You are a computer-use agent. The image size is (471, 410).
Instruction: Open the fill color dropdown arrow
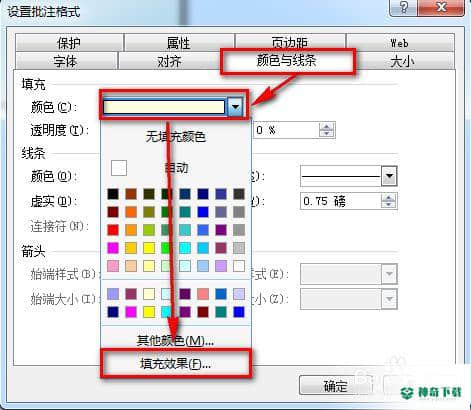236,107
